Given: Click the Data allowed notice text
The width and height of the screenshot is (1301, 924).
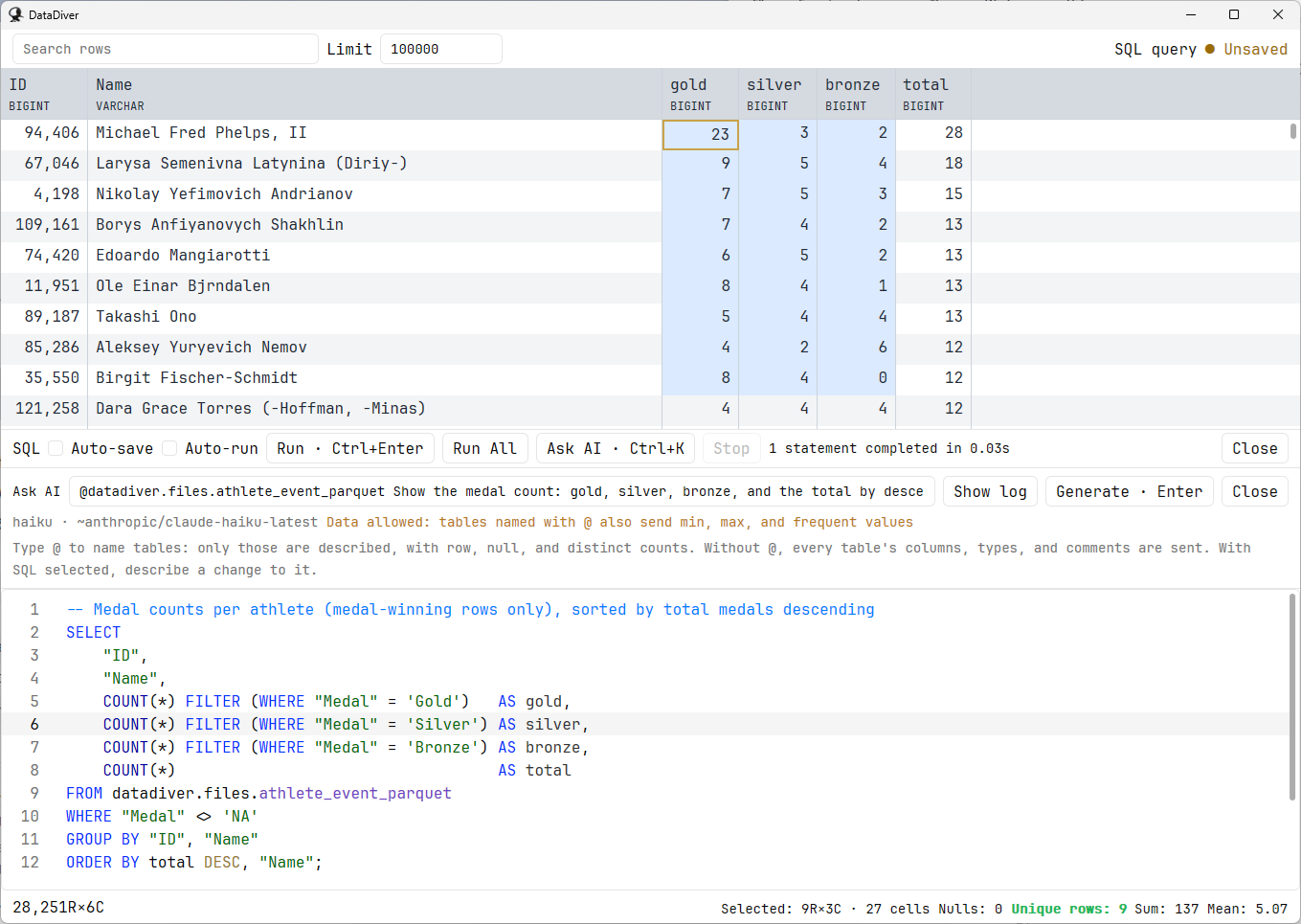Looking at the screenshot, I should coord(619,522).
